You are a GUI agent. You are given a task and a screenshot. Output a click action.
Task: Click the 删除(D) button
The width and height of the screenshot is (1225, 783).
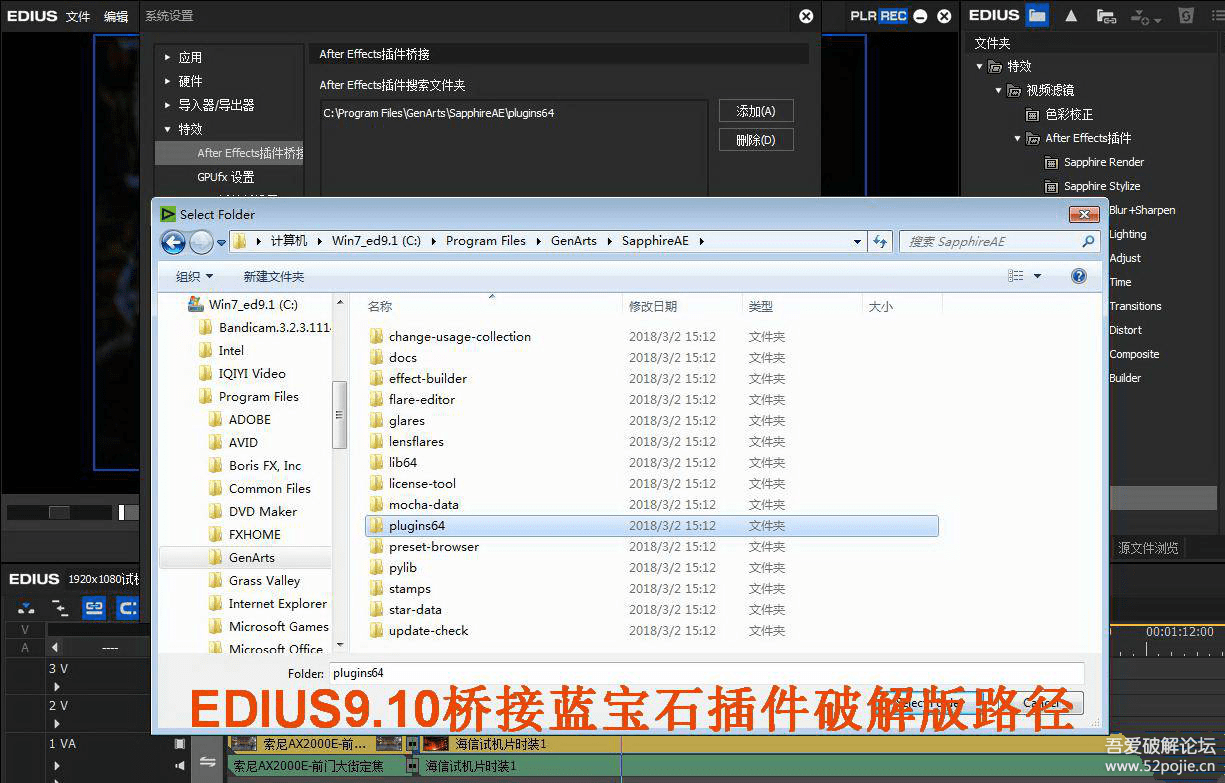pos(756,140)
